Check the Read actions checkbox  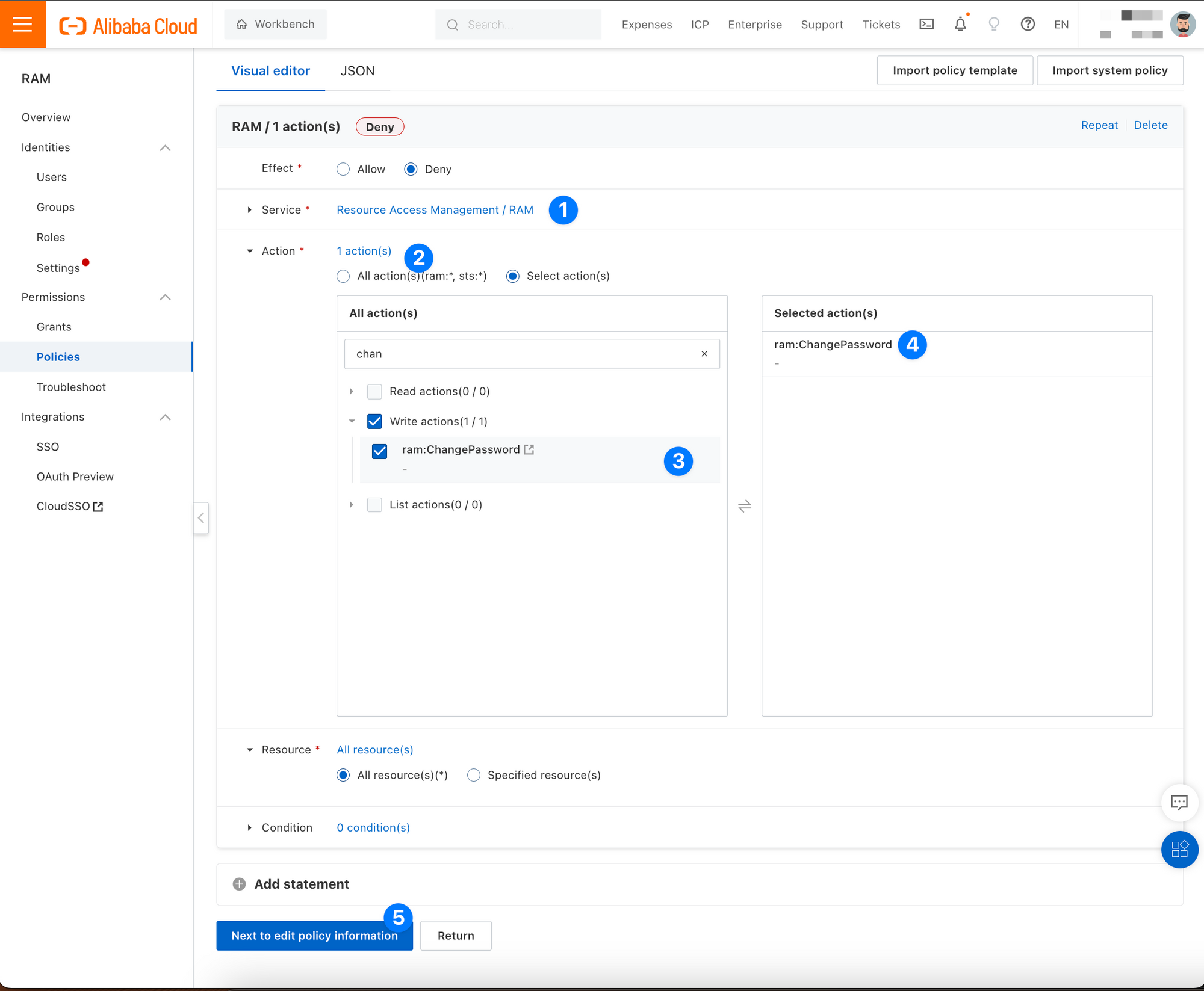click(374, 392)
